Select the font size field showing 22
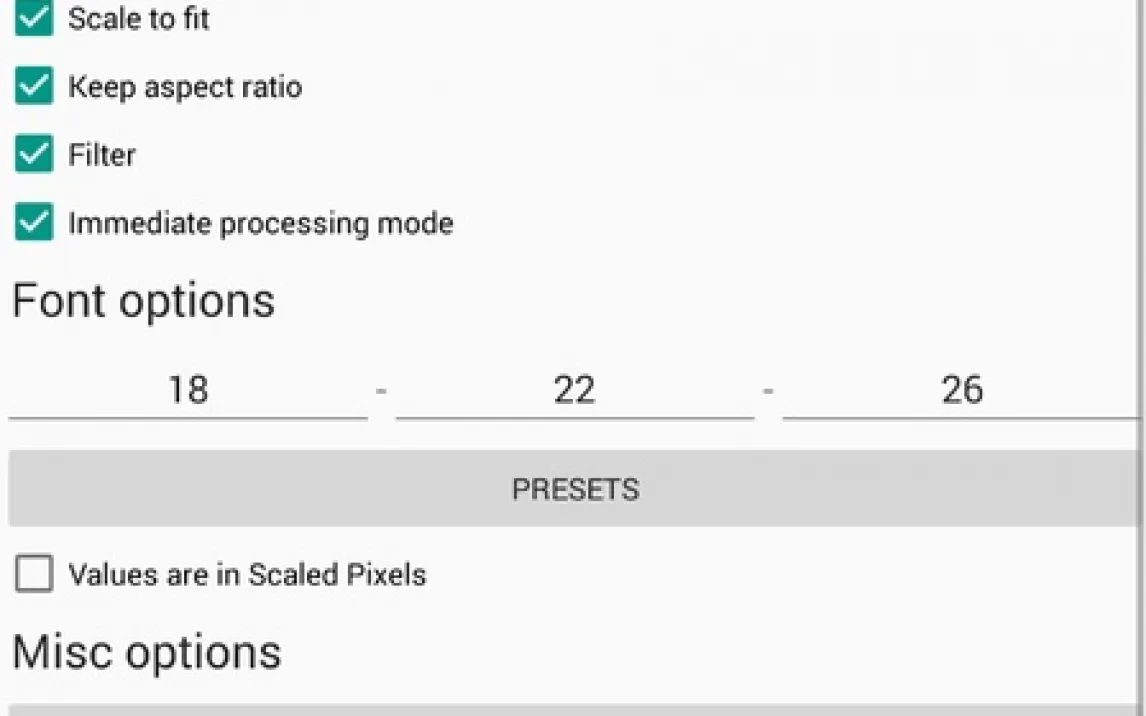1146x716 pixels. tap(574, 390)
